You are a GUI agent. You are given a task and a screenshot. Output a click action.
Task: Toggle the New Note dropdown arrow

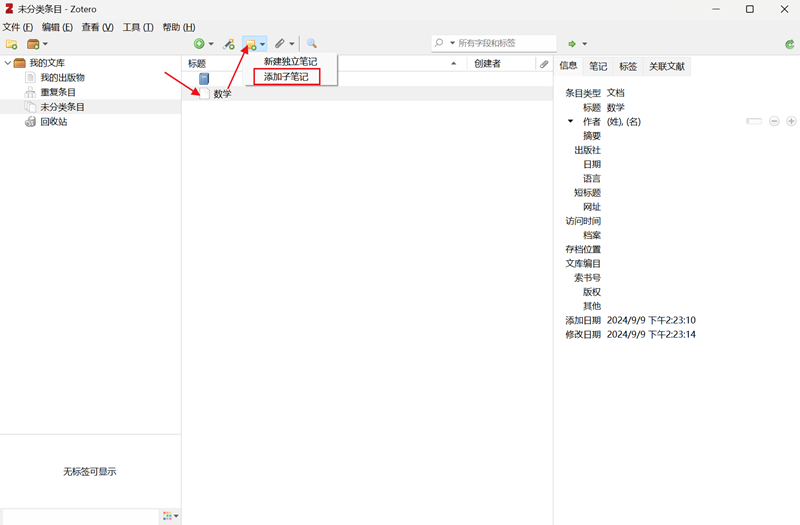click(x=262, y=44)
